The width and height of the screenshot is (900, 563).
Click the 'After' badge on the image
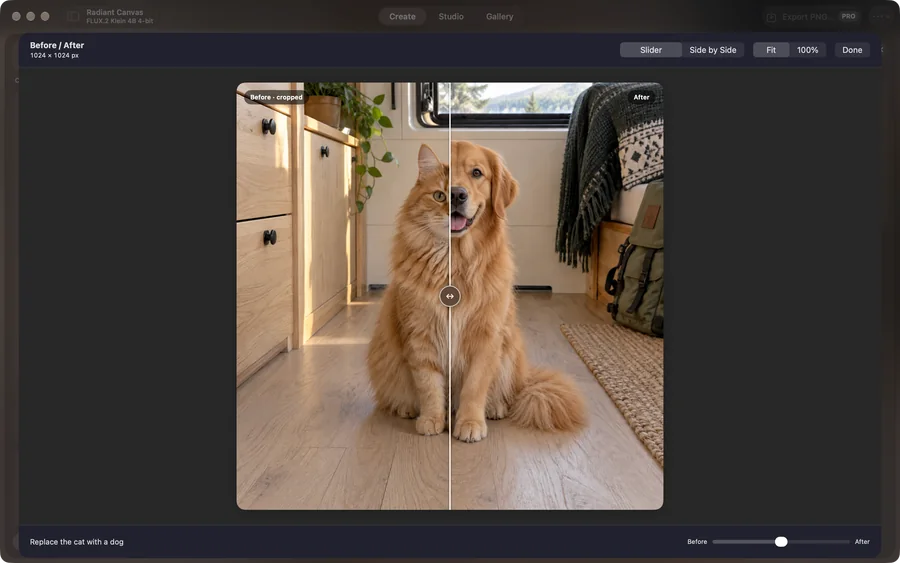click(x=641, y=98)
